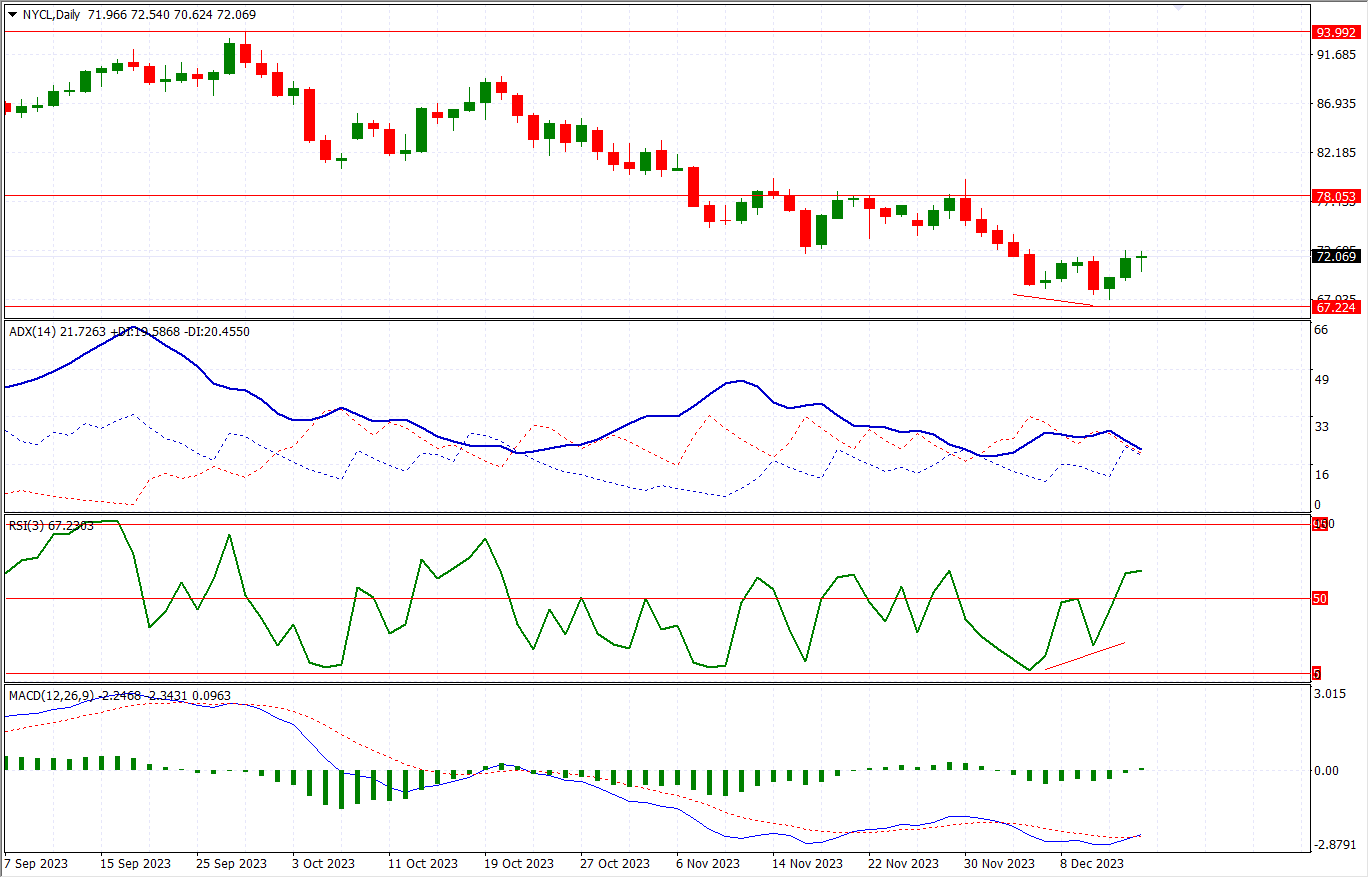
Task: Click the current price tag 72.069
Action: click(x=1335, y=258)
